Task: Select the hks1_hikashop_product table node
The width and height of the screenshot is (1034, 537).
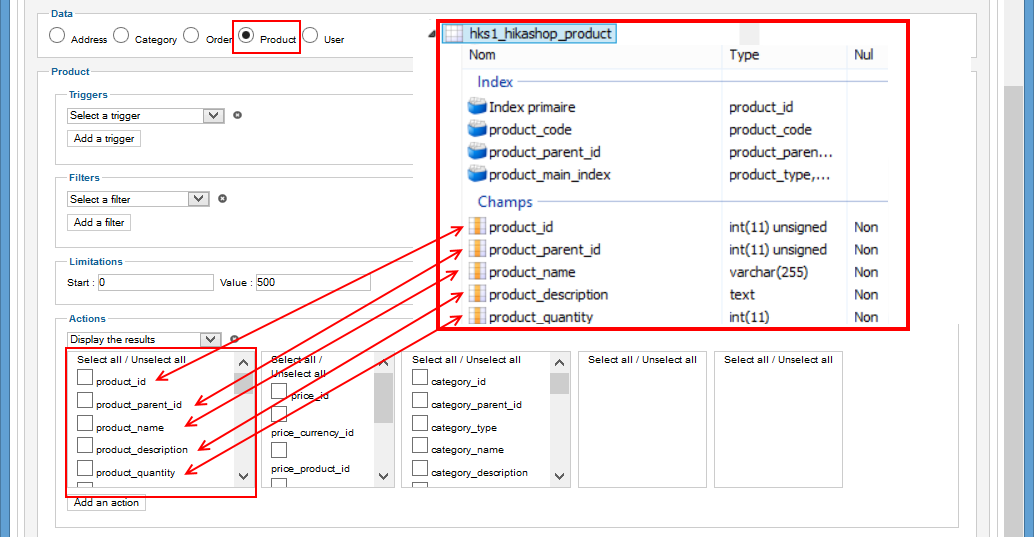Action: (x=529, y=34)
